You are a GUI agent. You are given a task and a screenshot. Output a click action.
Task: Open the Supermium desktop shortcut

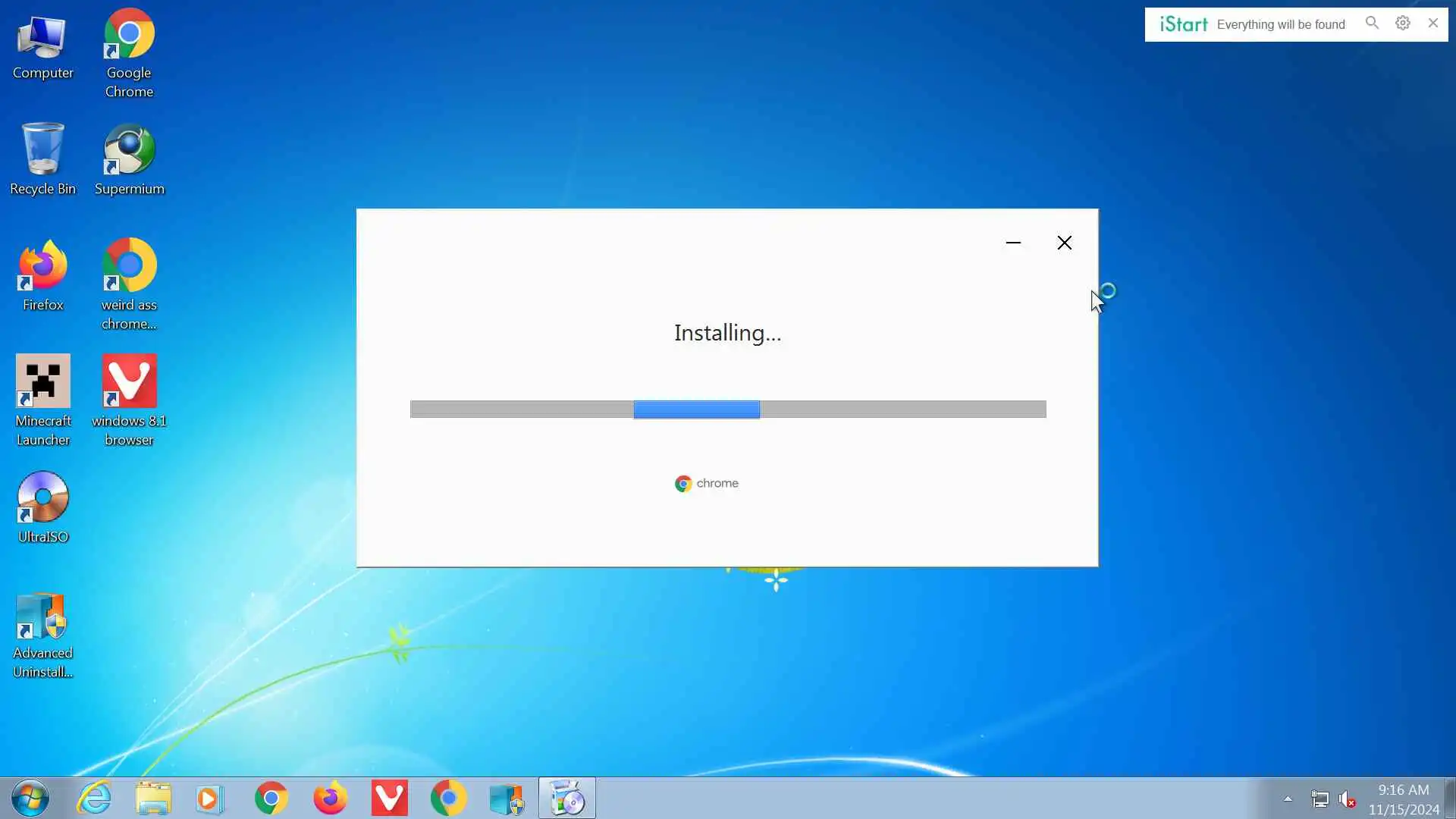pos(129,159)
